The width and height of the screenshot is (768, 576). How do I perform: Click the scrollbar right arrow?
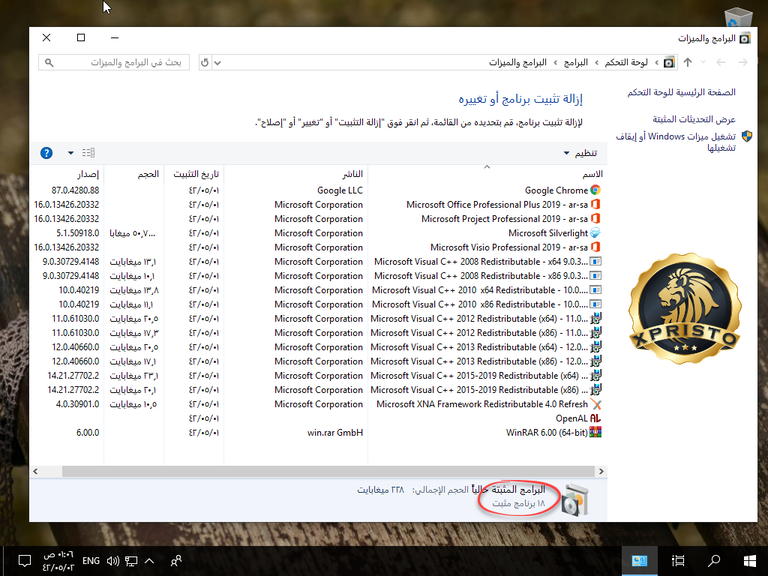point(601,471)
